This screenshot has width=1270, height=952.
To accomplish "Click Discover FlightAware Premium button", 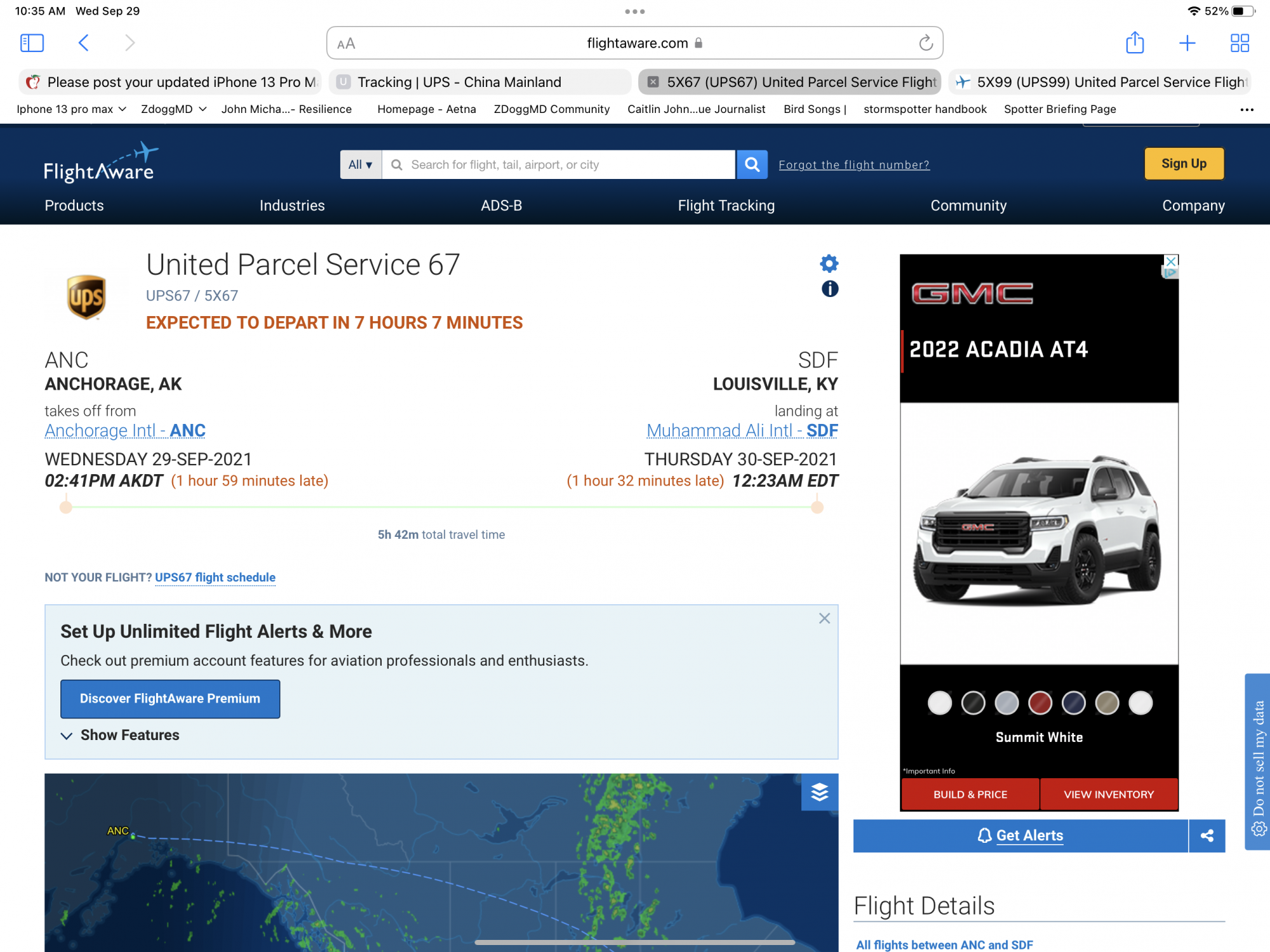I will [170, 699].
